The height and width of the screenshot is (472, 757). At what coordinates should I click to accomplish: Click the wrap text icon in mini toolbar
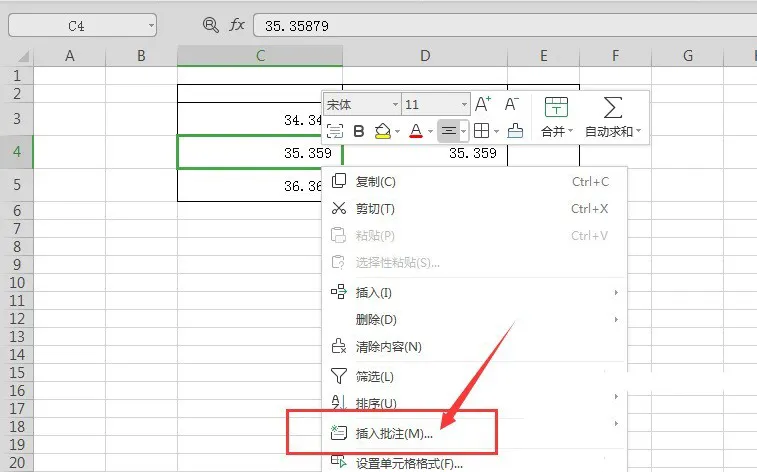pos(335,131)
